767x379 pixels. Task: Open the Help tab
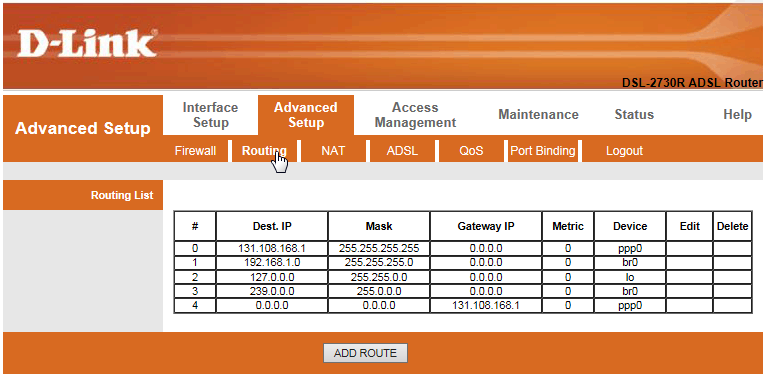tap(737, 115)
